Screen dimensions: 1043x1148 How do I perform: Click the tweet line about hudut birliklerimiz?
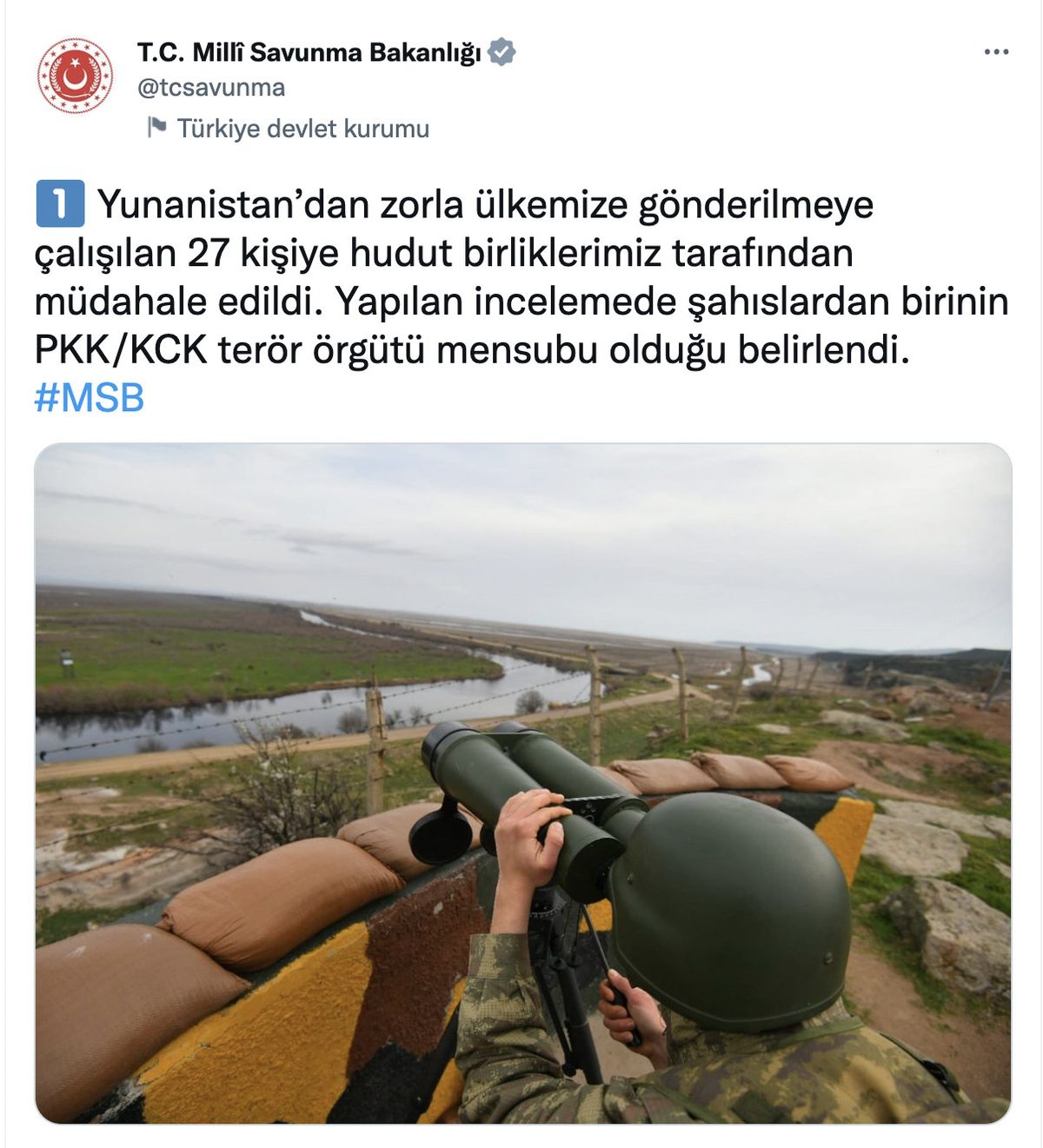click(444, 254)
